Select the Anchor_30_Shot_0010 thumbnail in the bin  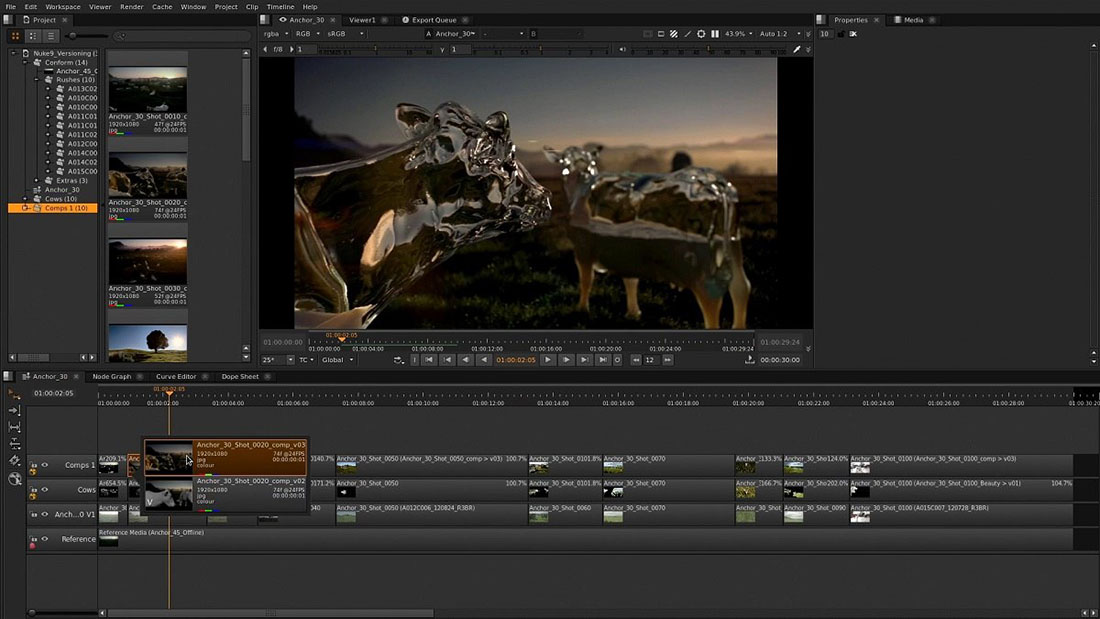pyautogui.click(x=147, y=90)
